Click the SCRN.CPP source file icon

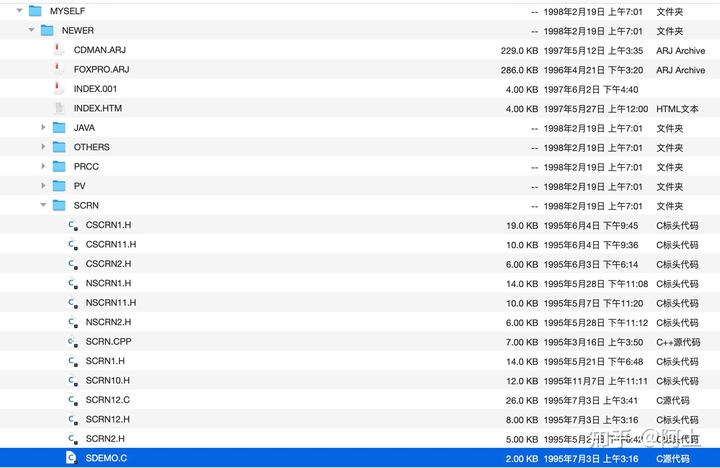[71, 342]
